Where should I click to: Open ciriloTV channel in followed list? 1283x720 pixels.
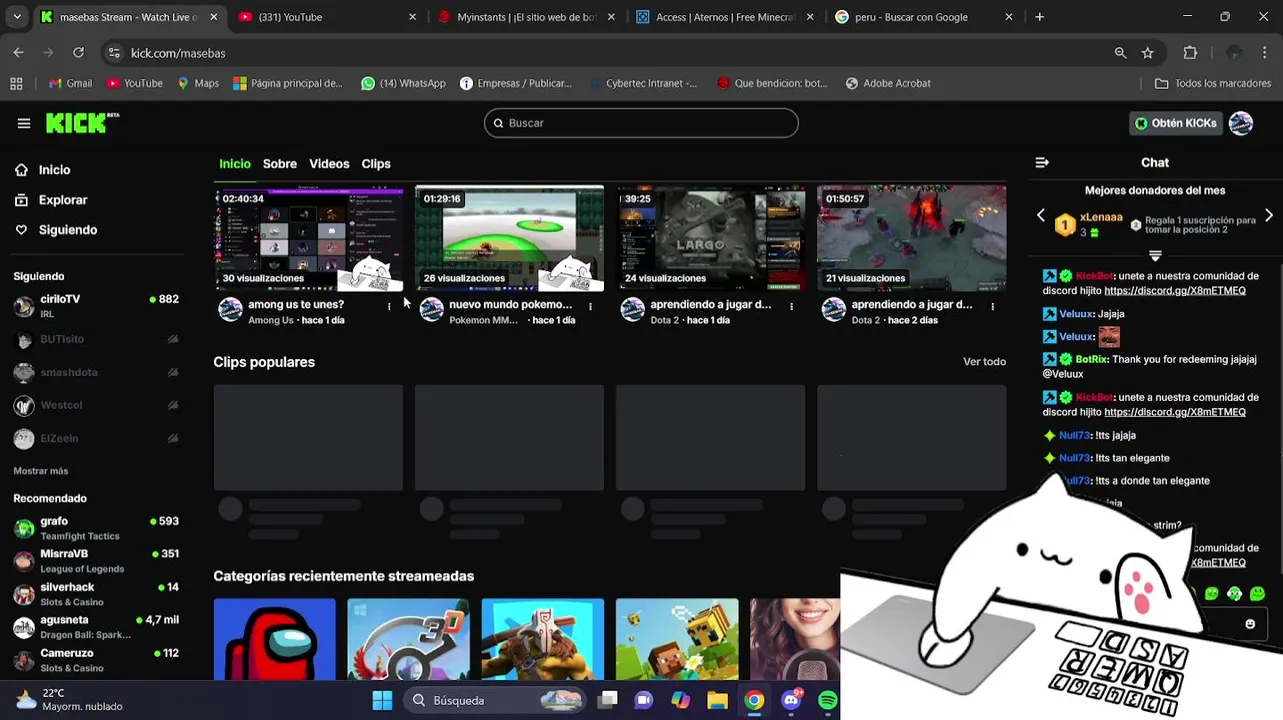pos(96,306)
